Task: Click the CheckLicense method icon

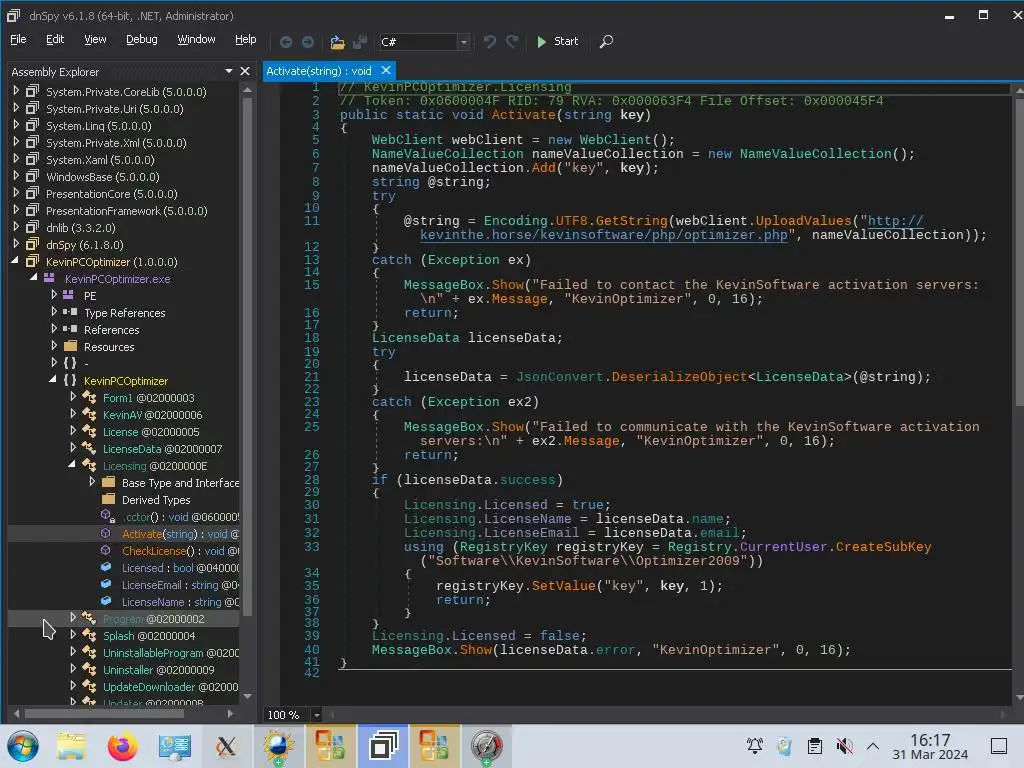Action: (x=105, y=551)
